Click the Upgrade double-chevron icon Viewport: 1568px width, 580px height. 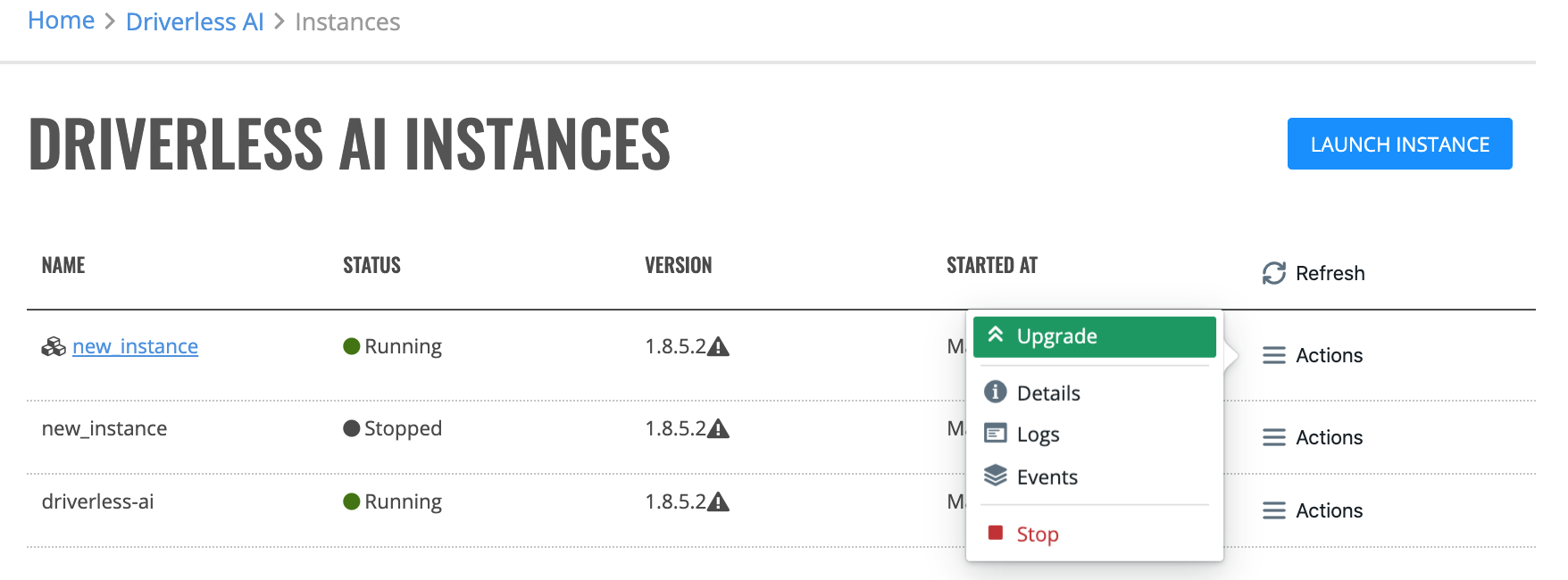tap(996, 335)
